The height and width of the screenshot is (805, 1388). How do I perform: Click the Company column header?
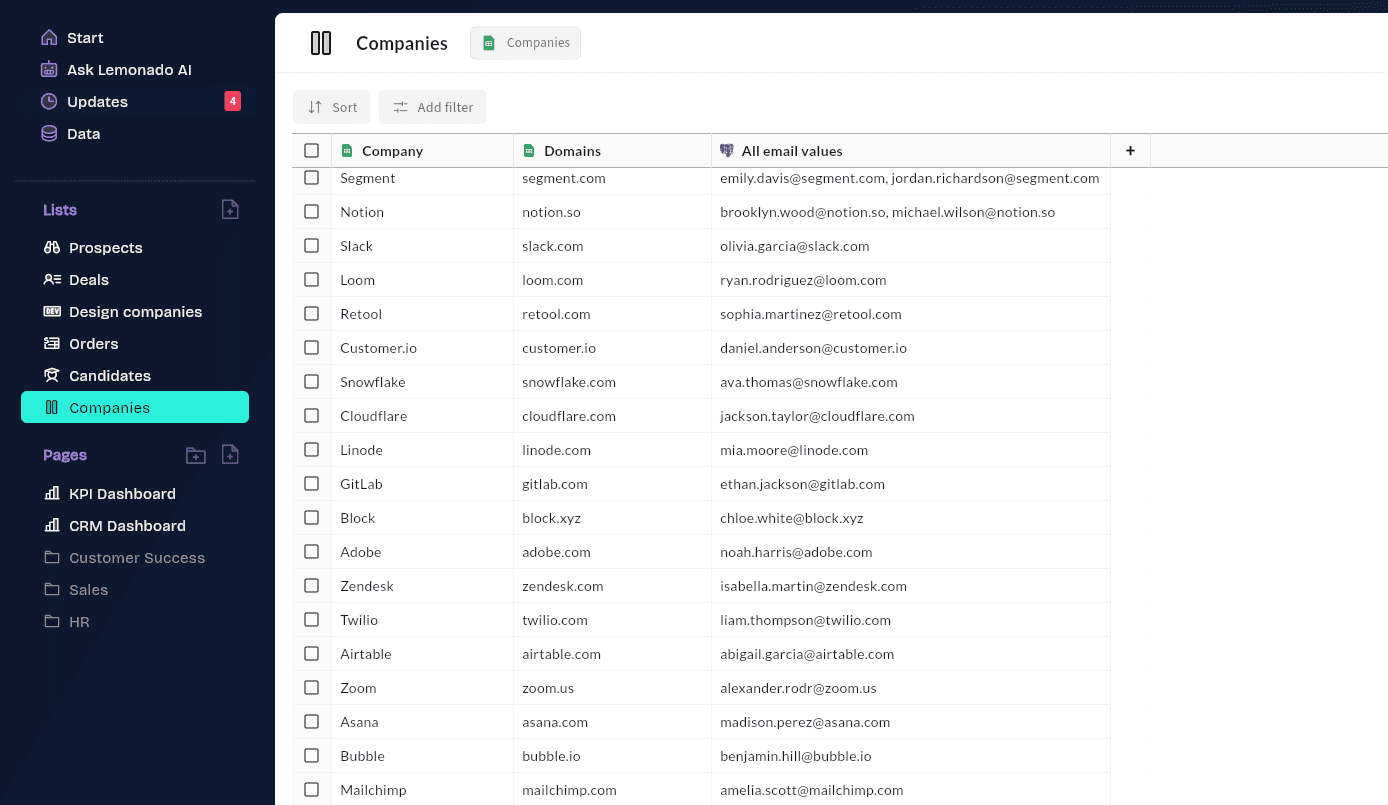coord(422,151)
